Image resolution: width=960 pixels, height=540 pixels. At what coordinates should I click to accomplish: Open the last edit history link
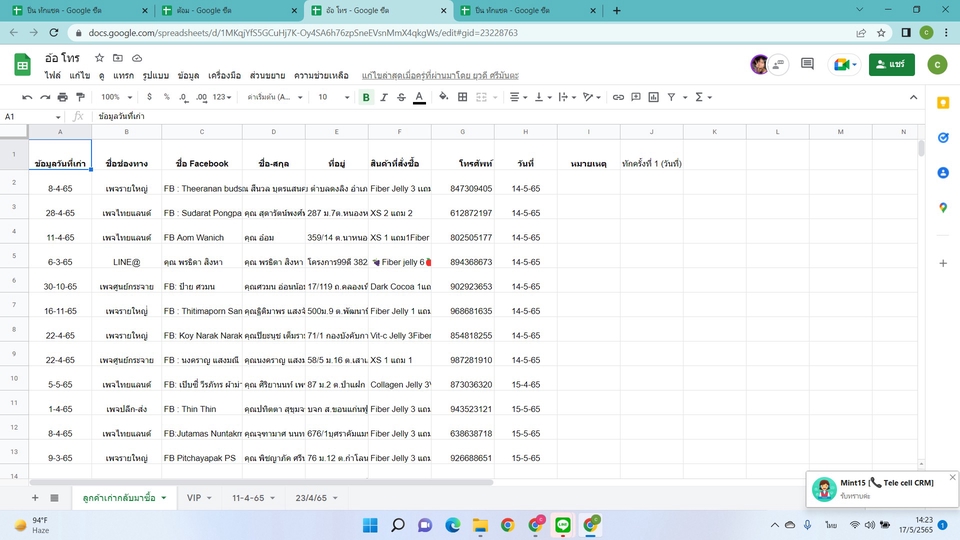(x=440, y=75)
